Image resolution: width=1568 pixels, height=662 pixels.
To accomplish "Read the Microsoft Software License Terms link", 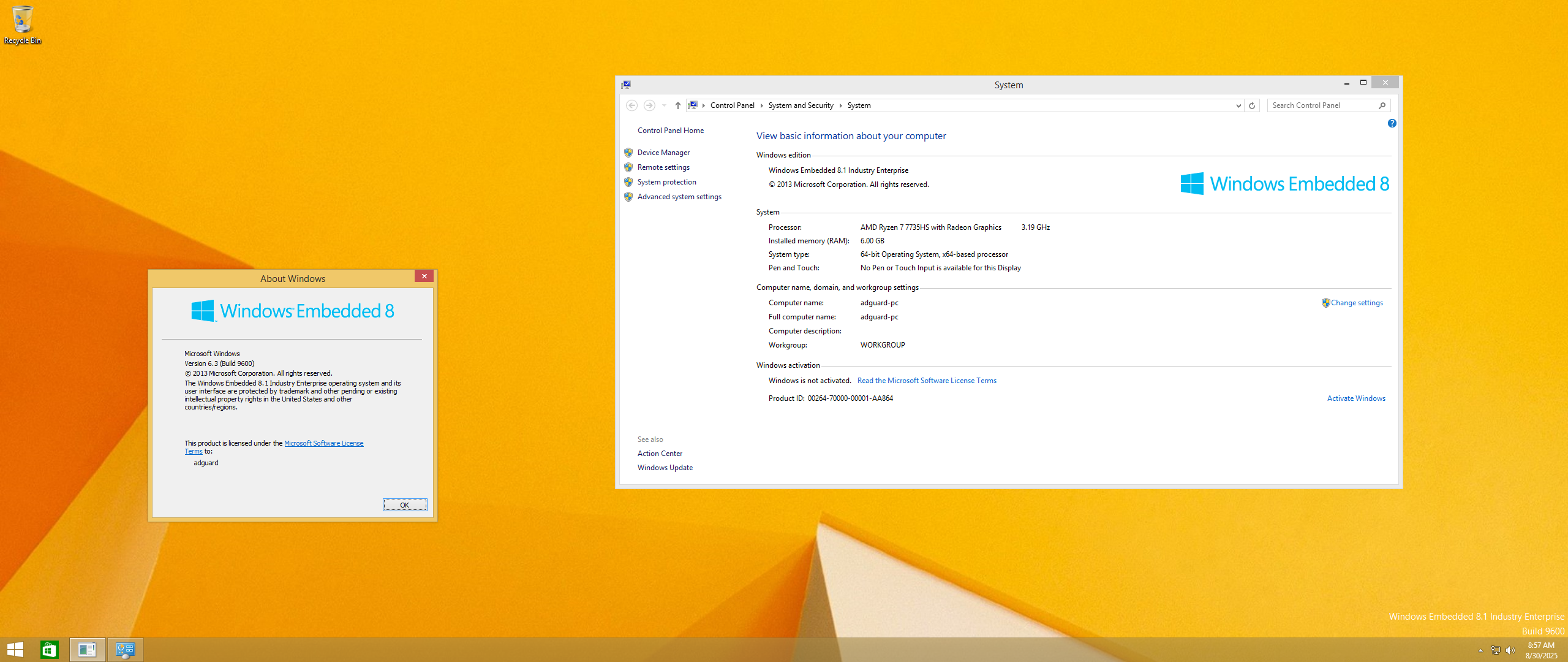I will pyautogui.click(x=927, y=381).
